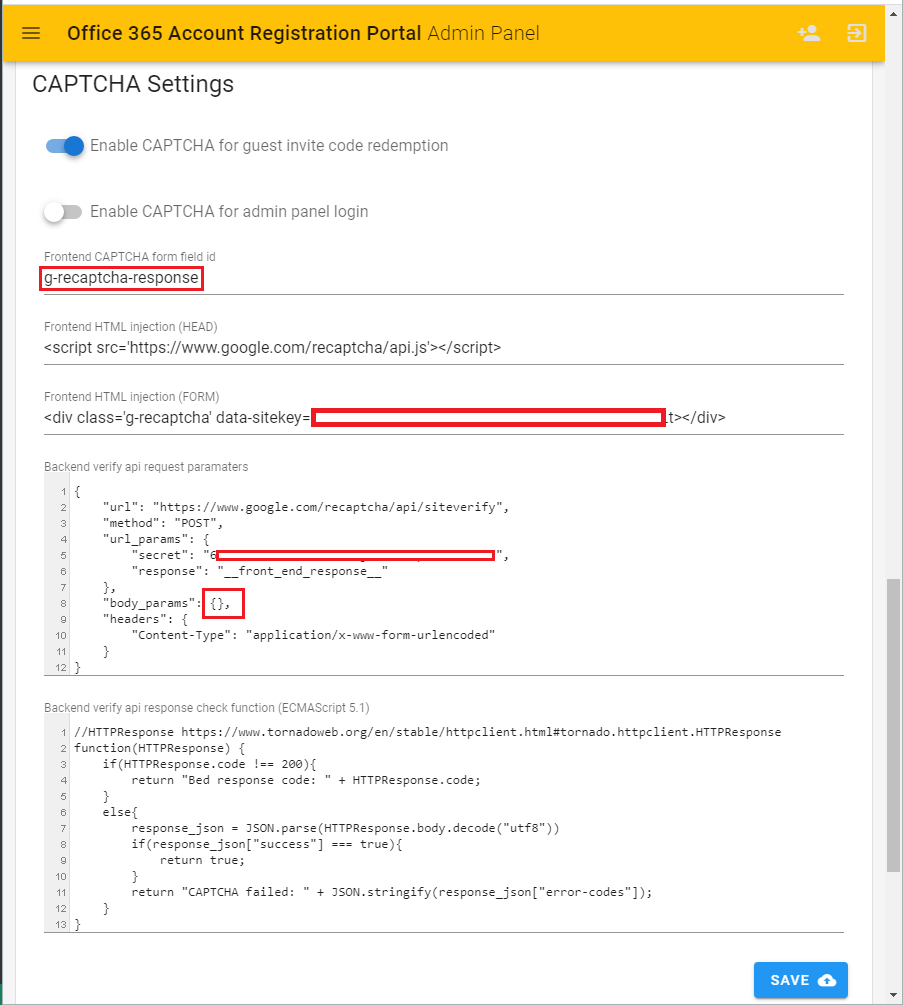The width and height of the screenshot is (903, 1005).
Task: Click the "url_params": { line
Action: (x=156, y=540)
